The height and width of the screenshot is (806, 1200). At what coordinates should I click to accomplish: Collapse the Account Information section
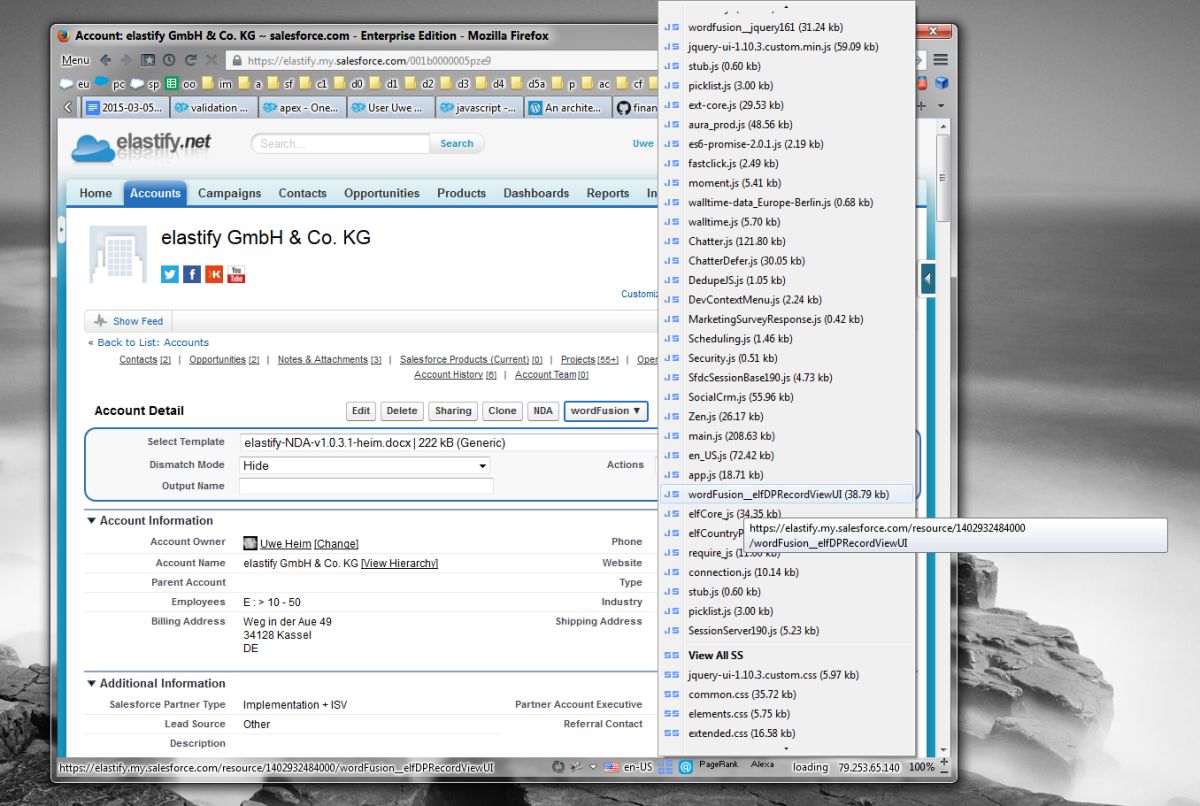pos(91,521)
